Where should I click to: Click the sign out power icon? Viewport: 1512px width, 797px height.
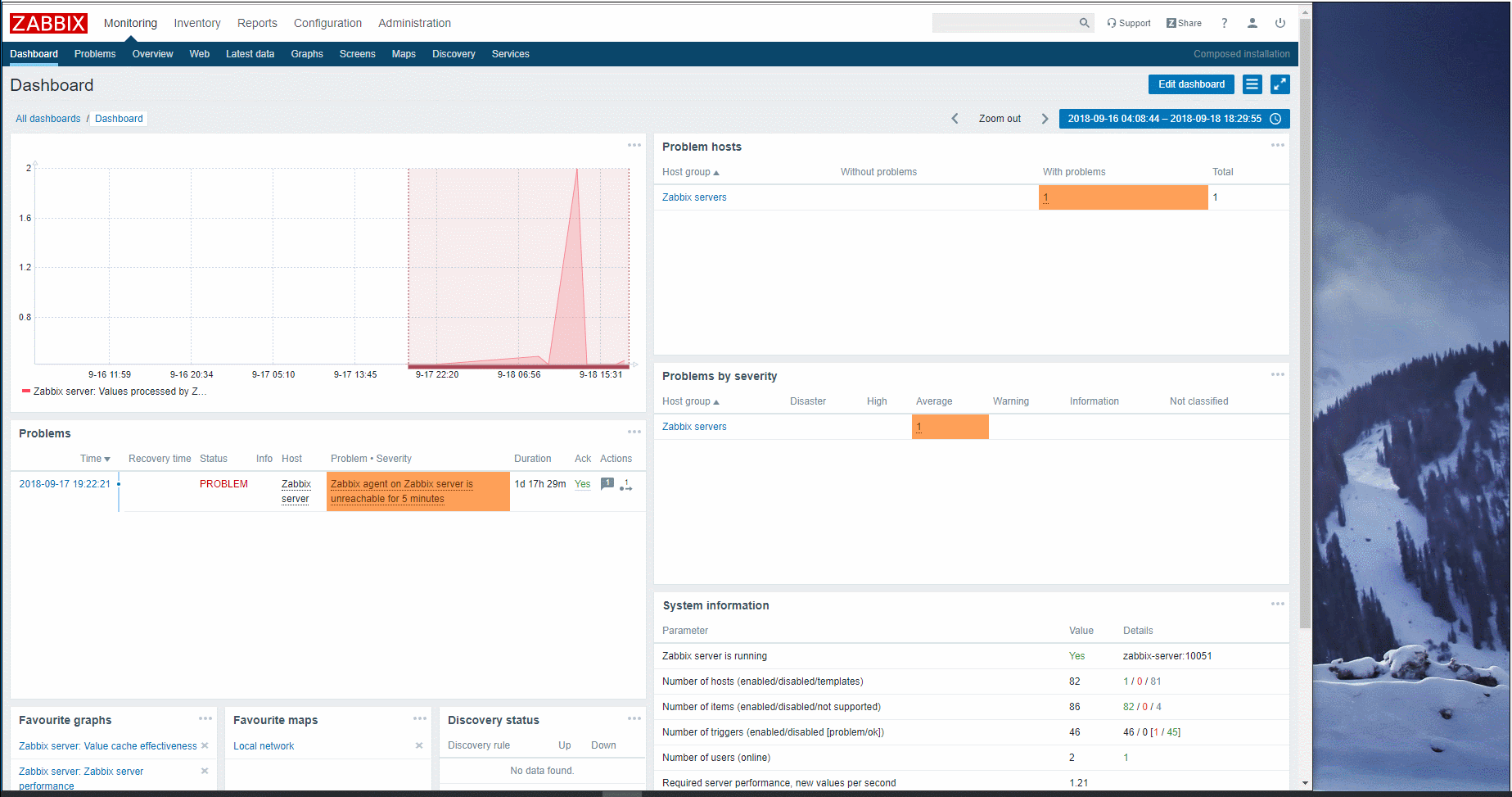[1280, 23]
